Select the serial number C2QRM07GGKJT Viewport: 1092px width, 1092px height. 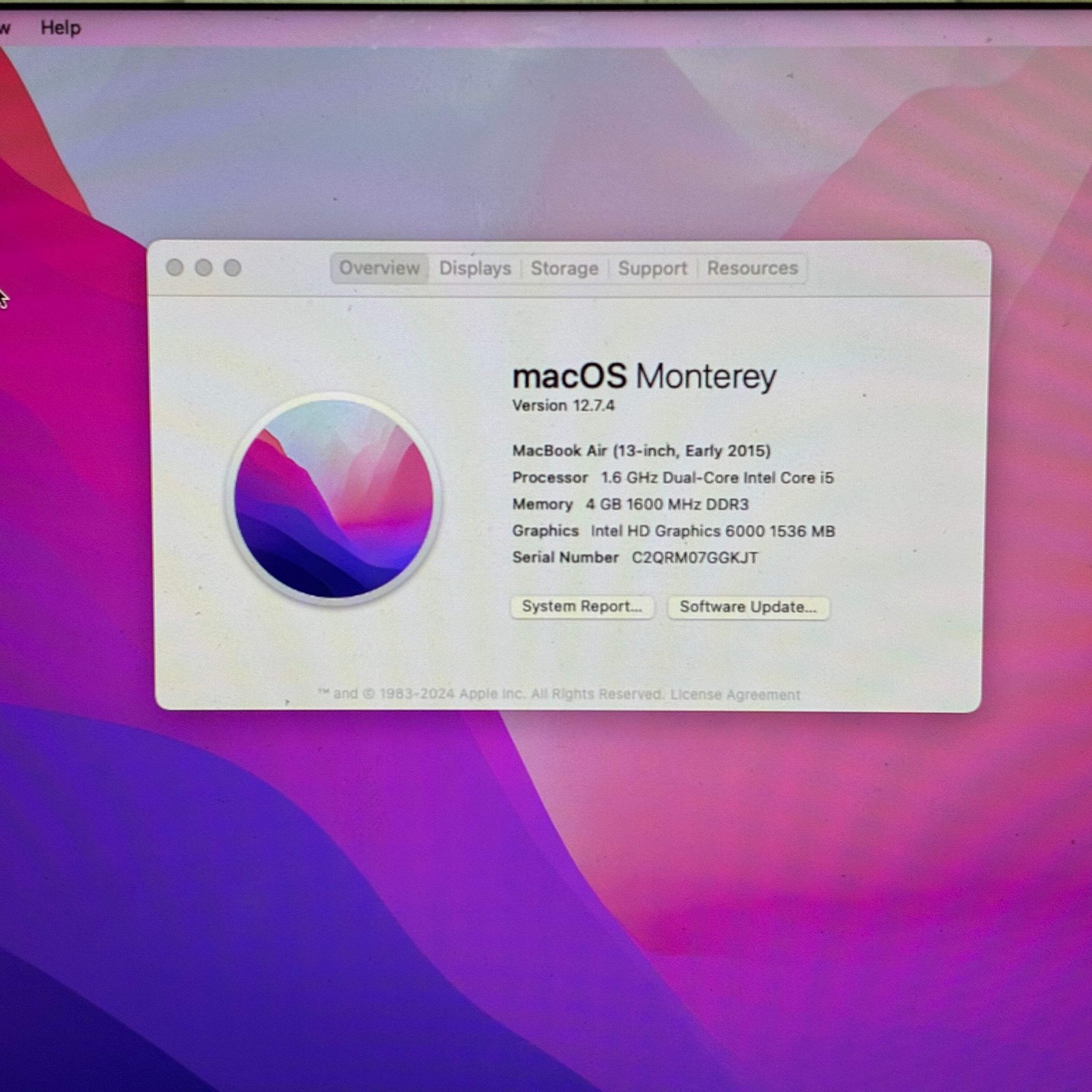click(695, 558)
